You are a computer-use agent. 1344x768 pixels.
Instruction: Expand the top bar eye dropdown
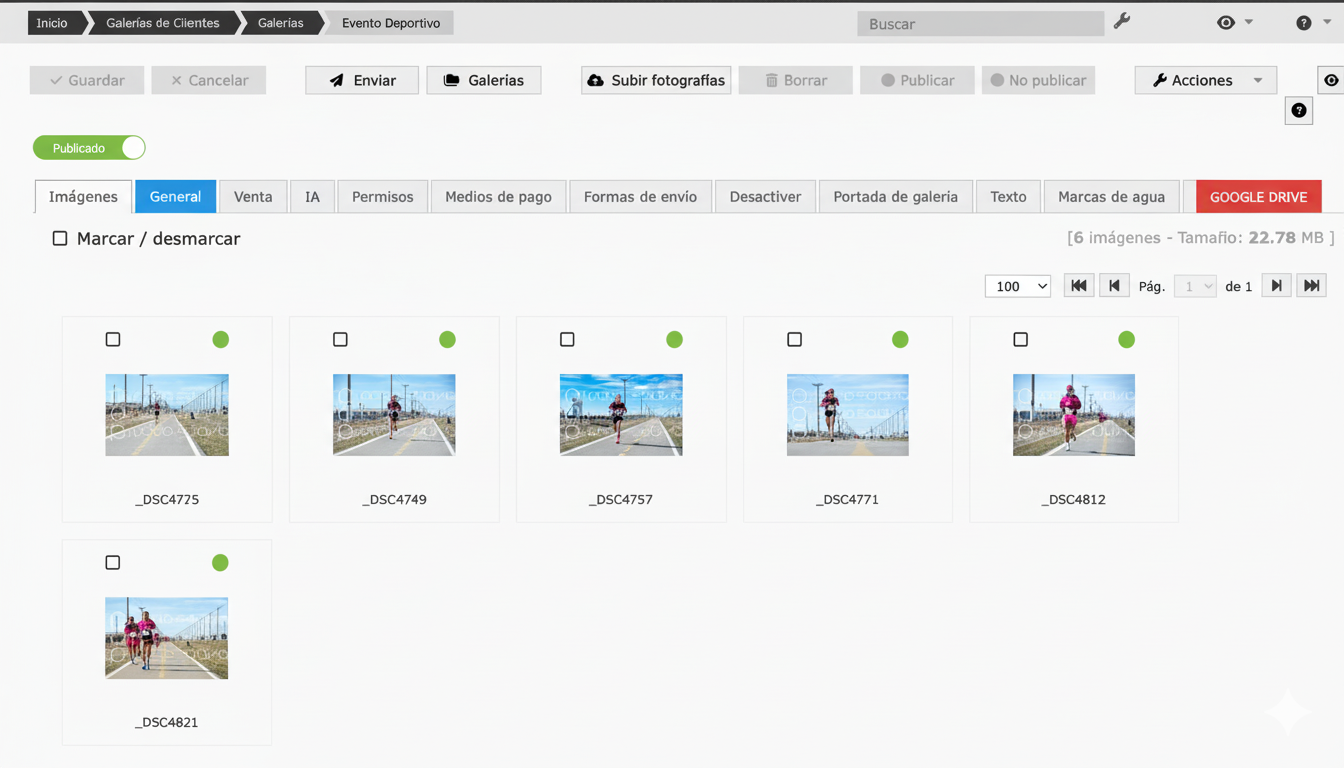point(1234,23)
